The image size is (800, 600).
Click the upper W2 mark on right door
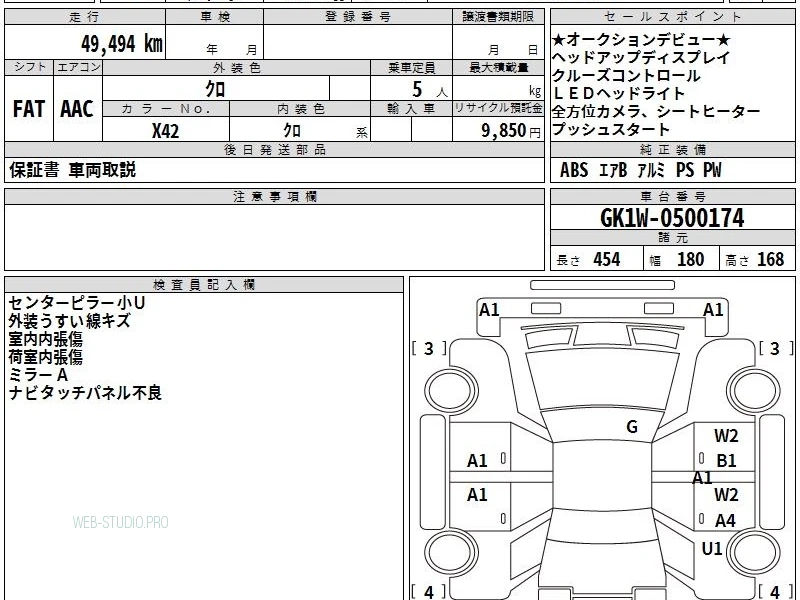(x=726, y=436)
